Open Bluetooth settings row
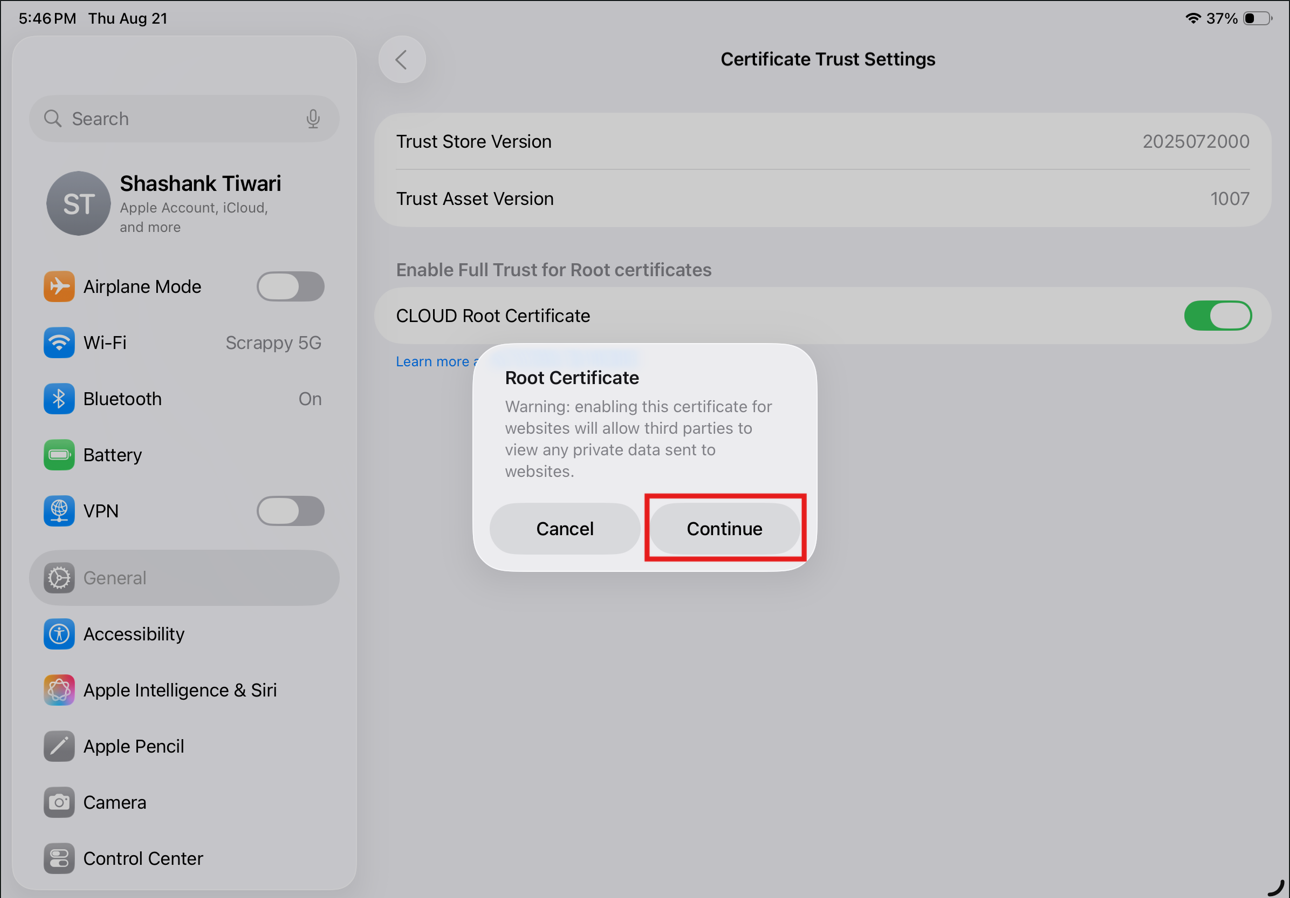Viewport: 1290px width, 898px height. [x=184, y=399]
